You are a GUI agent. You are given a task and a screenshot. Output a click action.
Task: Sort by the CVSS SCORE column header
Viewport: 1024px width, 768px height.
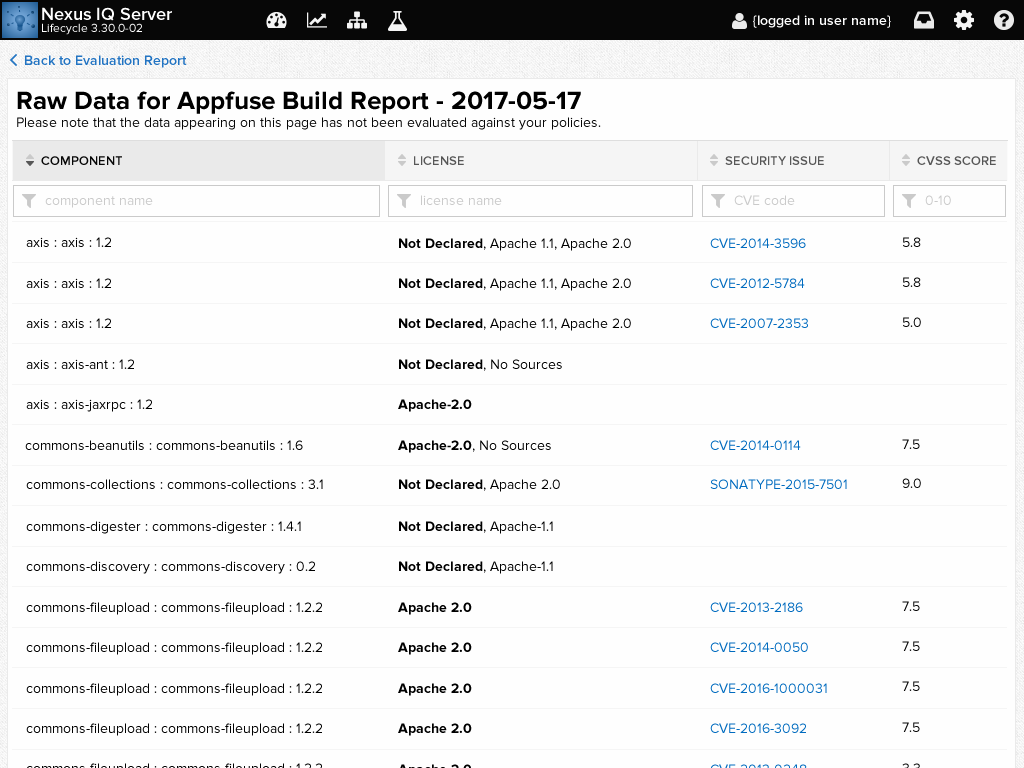point(955,161)
